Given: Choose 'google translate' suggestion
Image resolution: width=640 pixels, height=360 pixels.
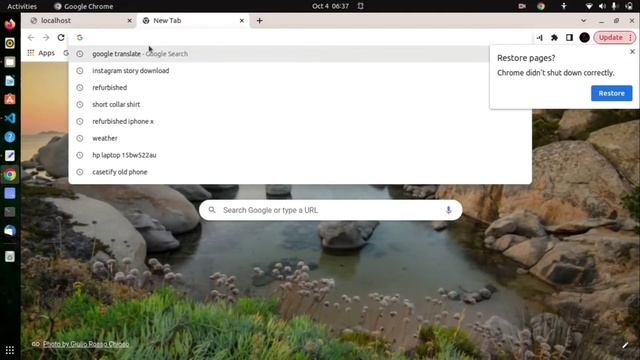Looking at the screenshot, I should tap(300, 53).
